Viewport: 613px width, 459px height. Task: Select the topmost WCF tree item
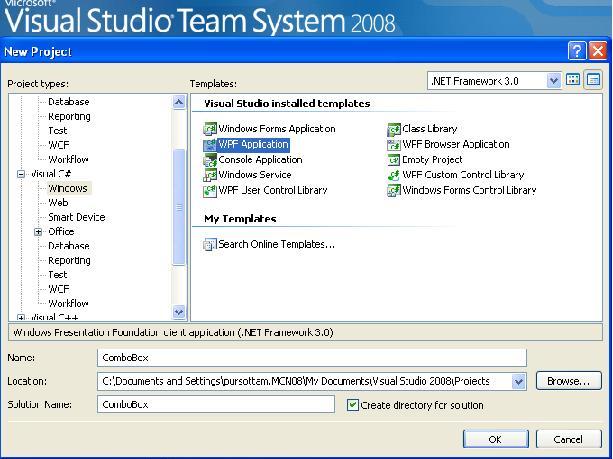tap(59, 145)
